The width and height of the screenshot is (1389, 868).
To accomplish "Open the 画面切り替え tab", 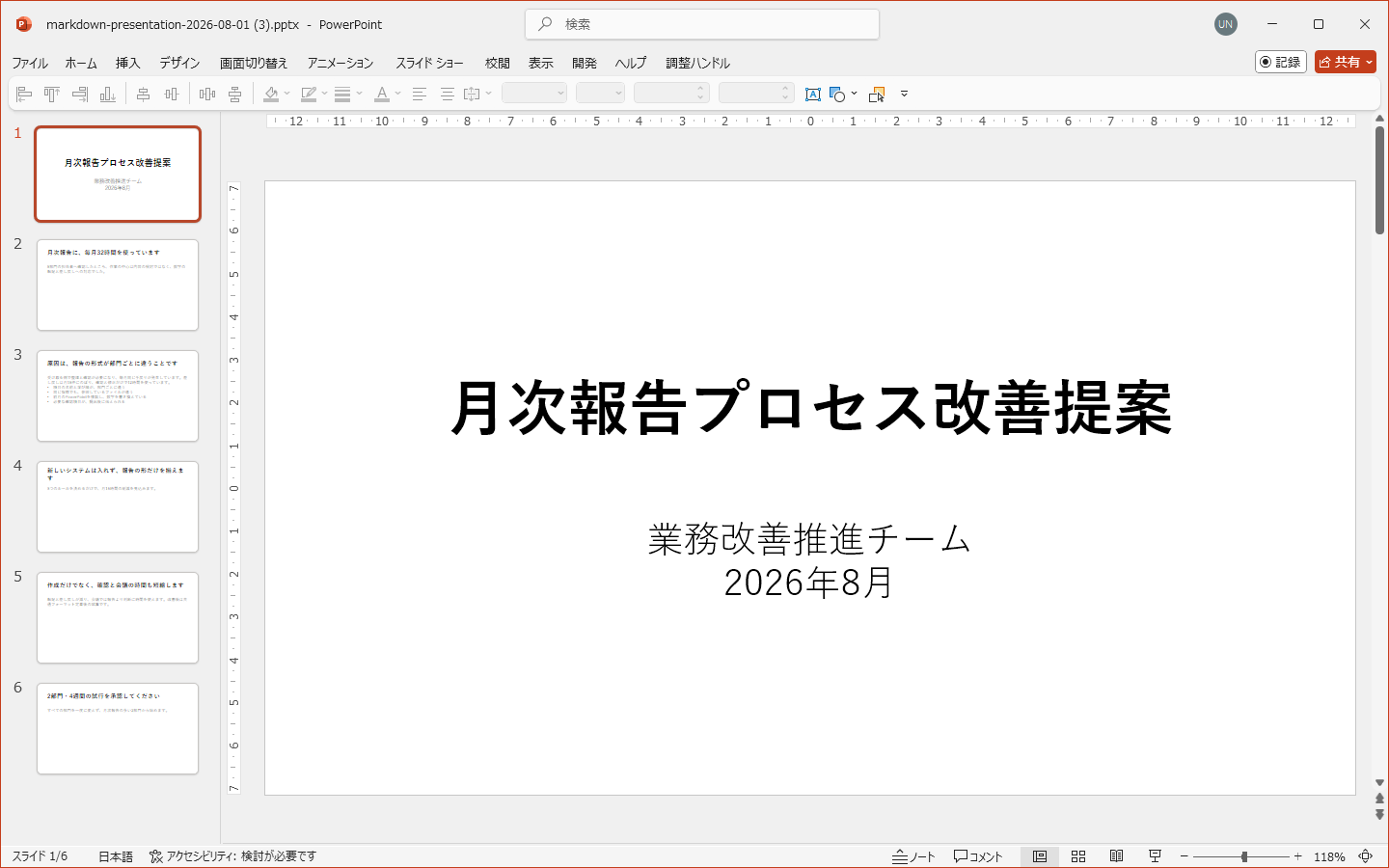I will tap(254, 63).
